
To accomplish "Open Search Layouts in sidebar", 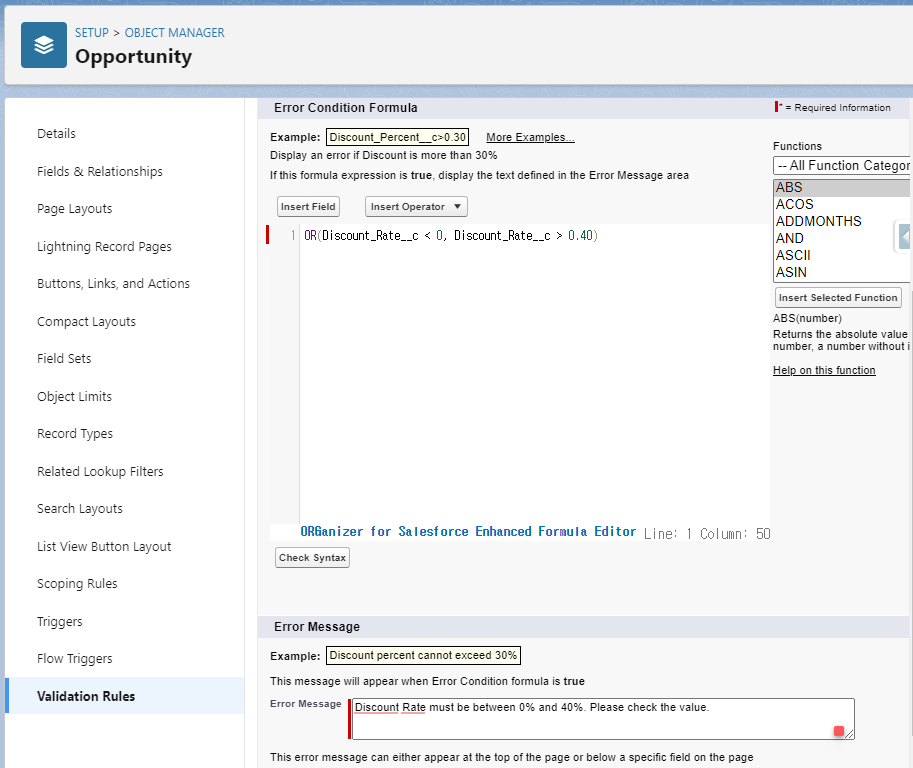I will pos(80,509).
